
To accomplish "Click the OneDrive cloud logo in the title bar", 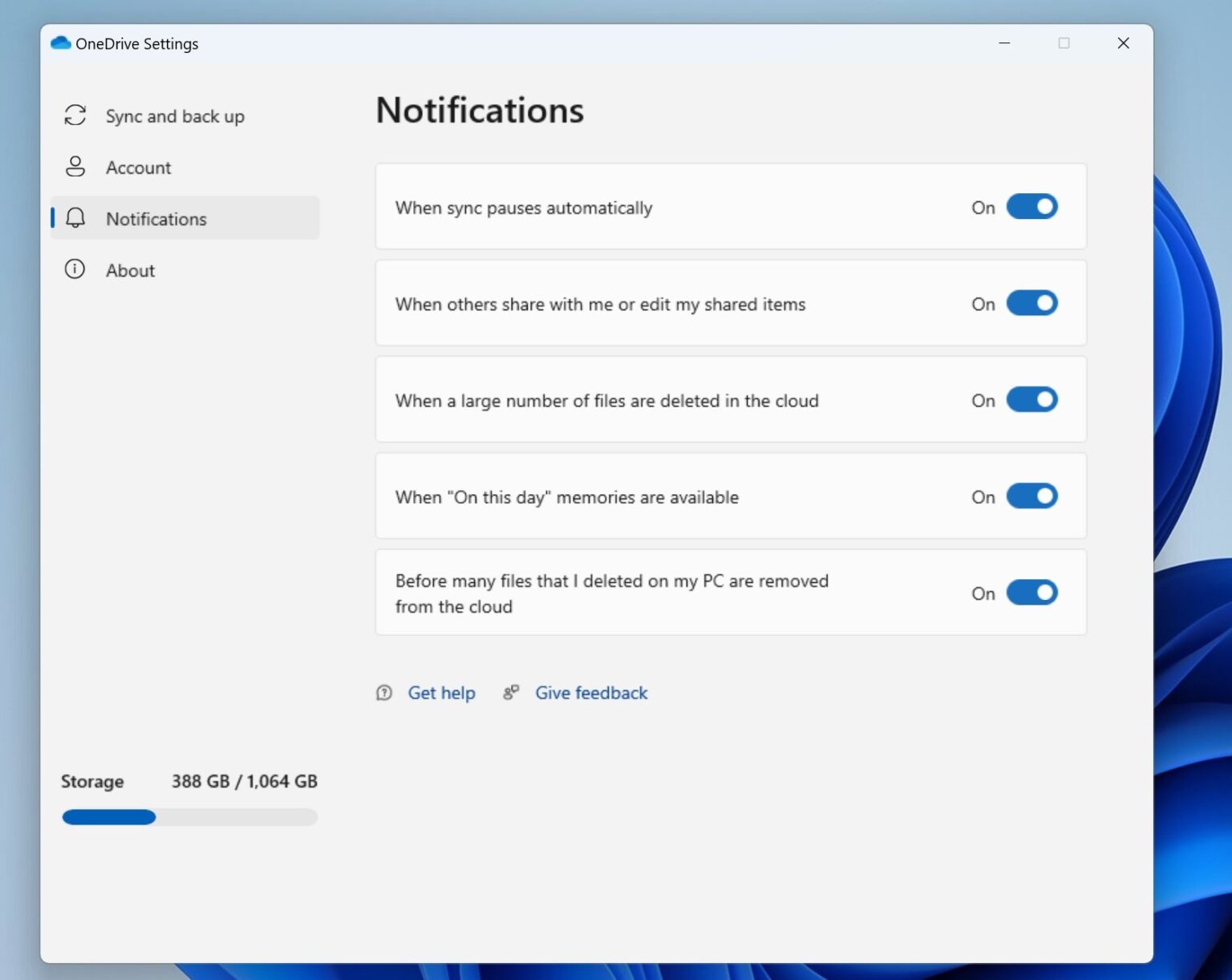I will (x=60, y=43).
